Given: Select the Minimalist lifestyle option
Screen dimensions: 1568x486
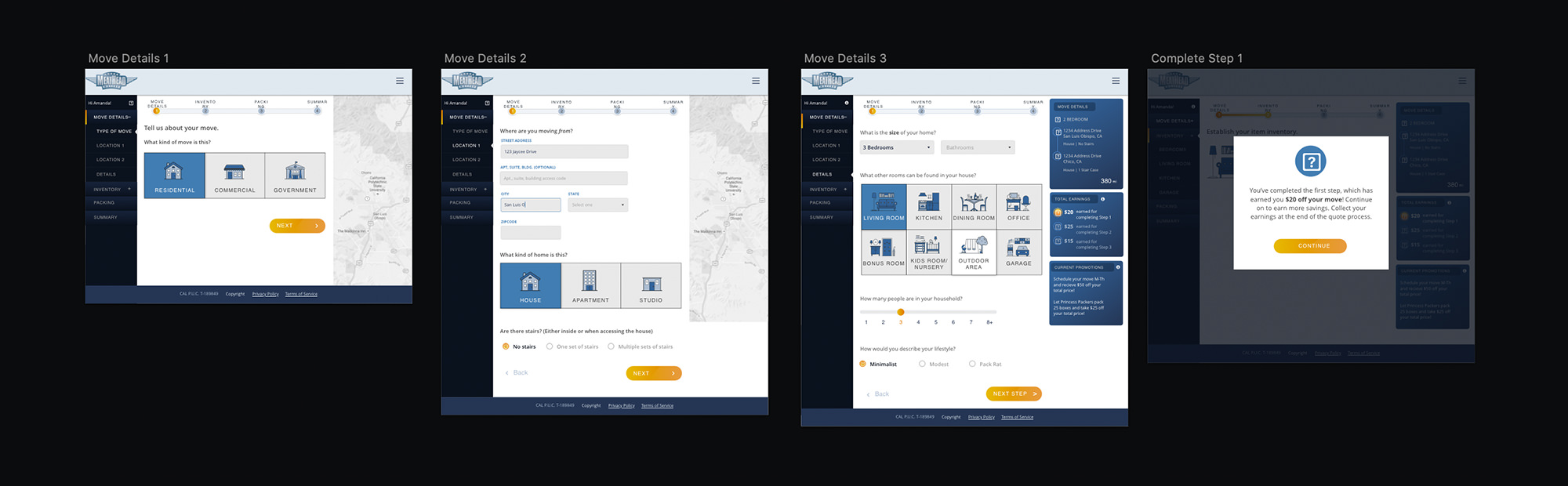Looking at the screenshot, I should click(x=878, y=364).
